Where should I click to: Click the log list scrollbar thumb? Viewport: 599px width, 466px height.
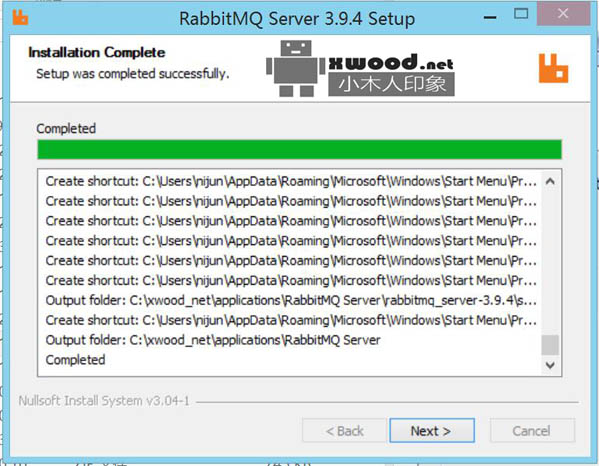tap(550, 345)
